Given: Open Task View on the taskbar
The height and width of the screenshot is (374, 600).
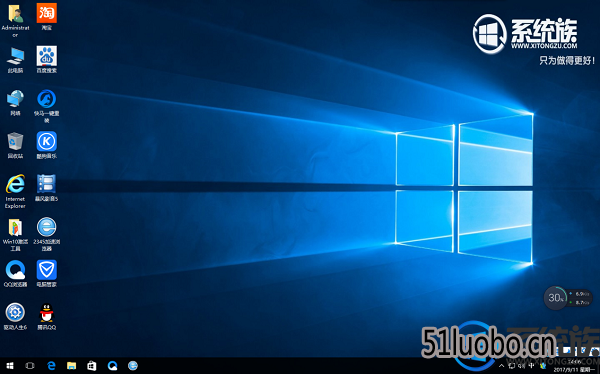Looking at the screenshot, I should tap(30, 366).
